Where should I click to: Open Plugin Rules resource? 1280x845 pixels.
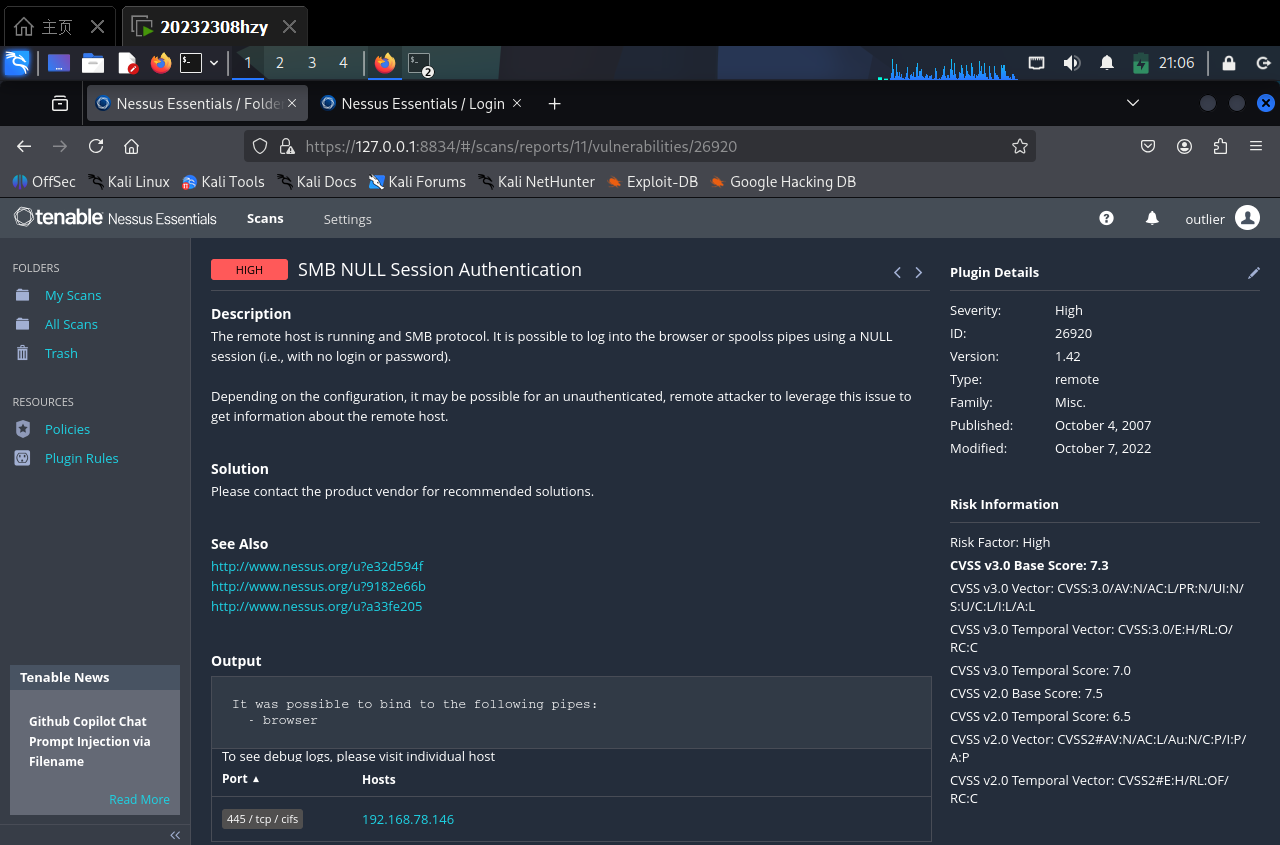(81, 458)
